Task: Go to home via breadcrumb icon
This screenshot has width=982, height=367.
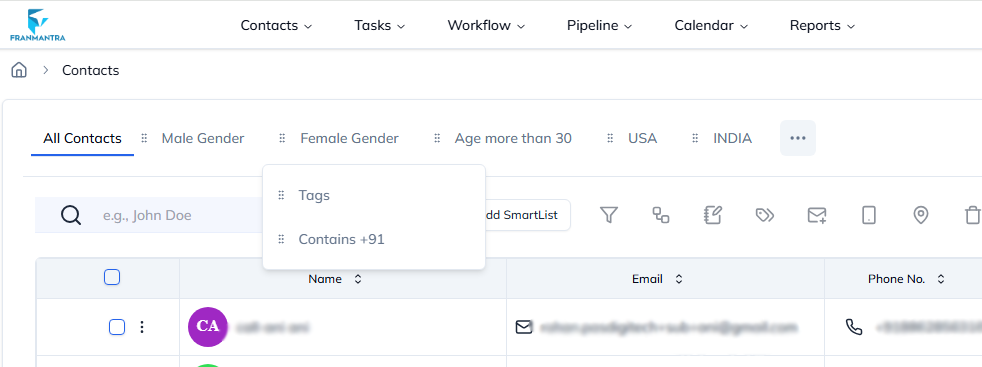Action: click(x=19, y=70)
